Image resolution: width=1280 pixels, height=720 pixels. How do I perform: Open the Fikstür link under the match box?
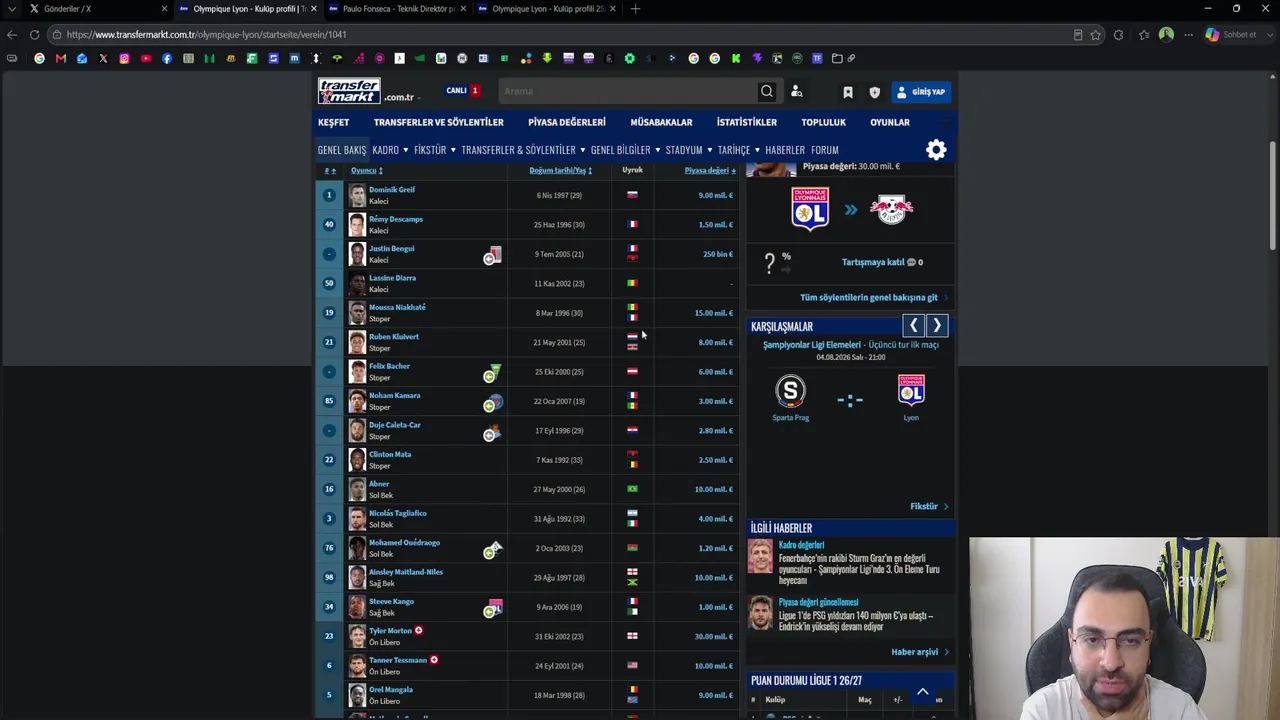click(924, 507)
